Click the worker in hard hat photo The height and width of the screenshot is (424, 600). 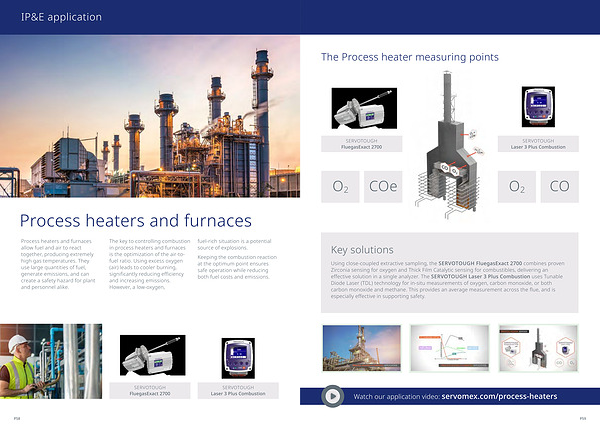pyautogui.click(x=52, y=361)
